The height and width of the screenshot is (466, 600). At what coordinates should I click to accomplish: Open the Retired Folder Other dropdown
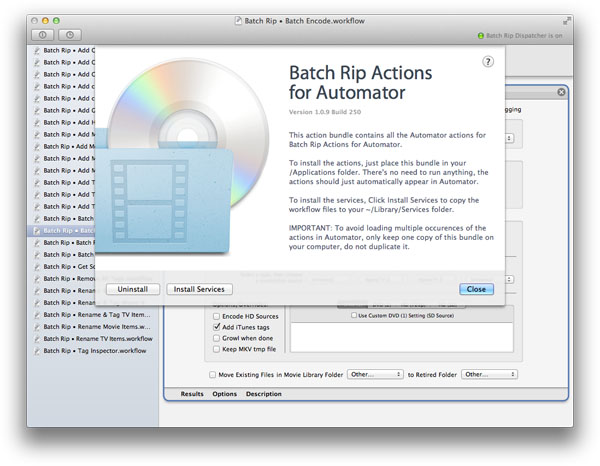pos(489,375)
